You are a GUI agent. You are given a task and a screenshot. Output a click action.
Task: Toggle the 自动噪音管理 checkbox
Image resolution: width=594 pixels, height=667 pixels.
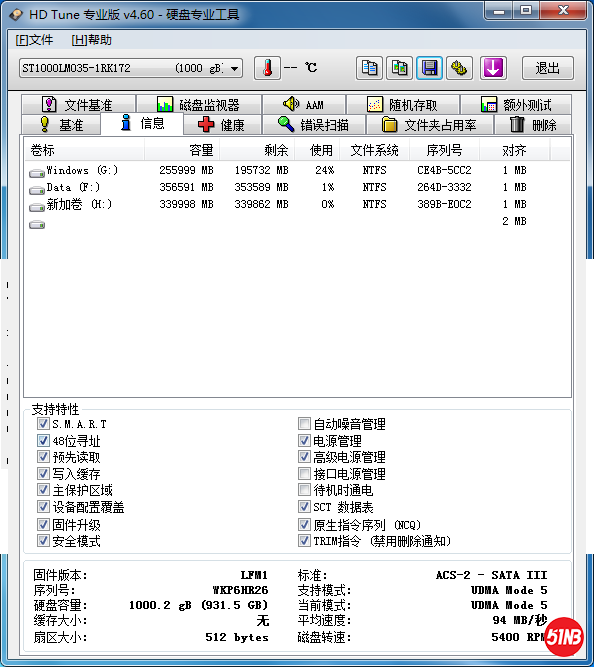pyautogui.click(x=304, y=423)
